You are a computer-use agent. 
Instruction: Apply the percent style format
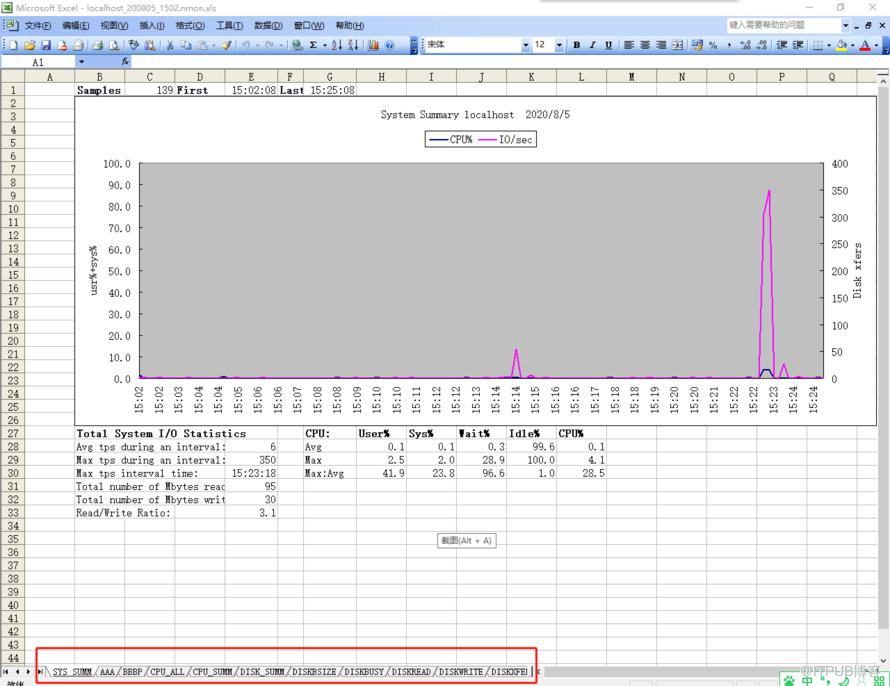pyautogui.click(x=713, y=45)
